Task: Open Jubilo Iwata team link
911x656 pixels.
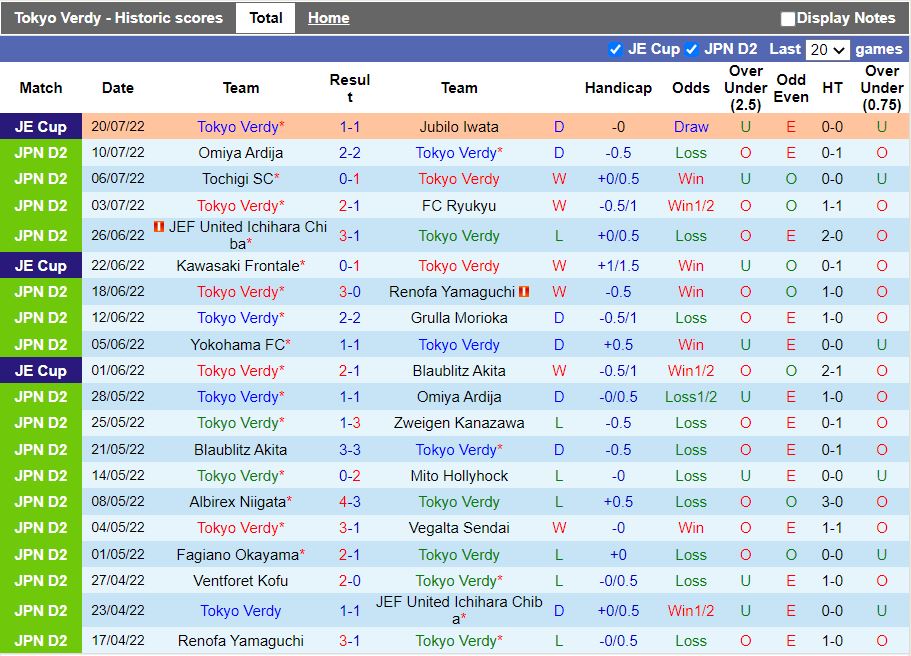Action: point(459,127)
